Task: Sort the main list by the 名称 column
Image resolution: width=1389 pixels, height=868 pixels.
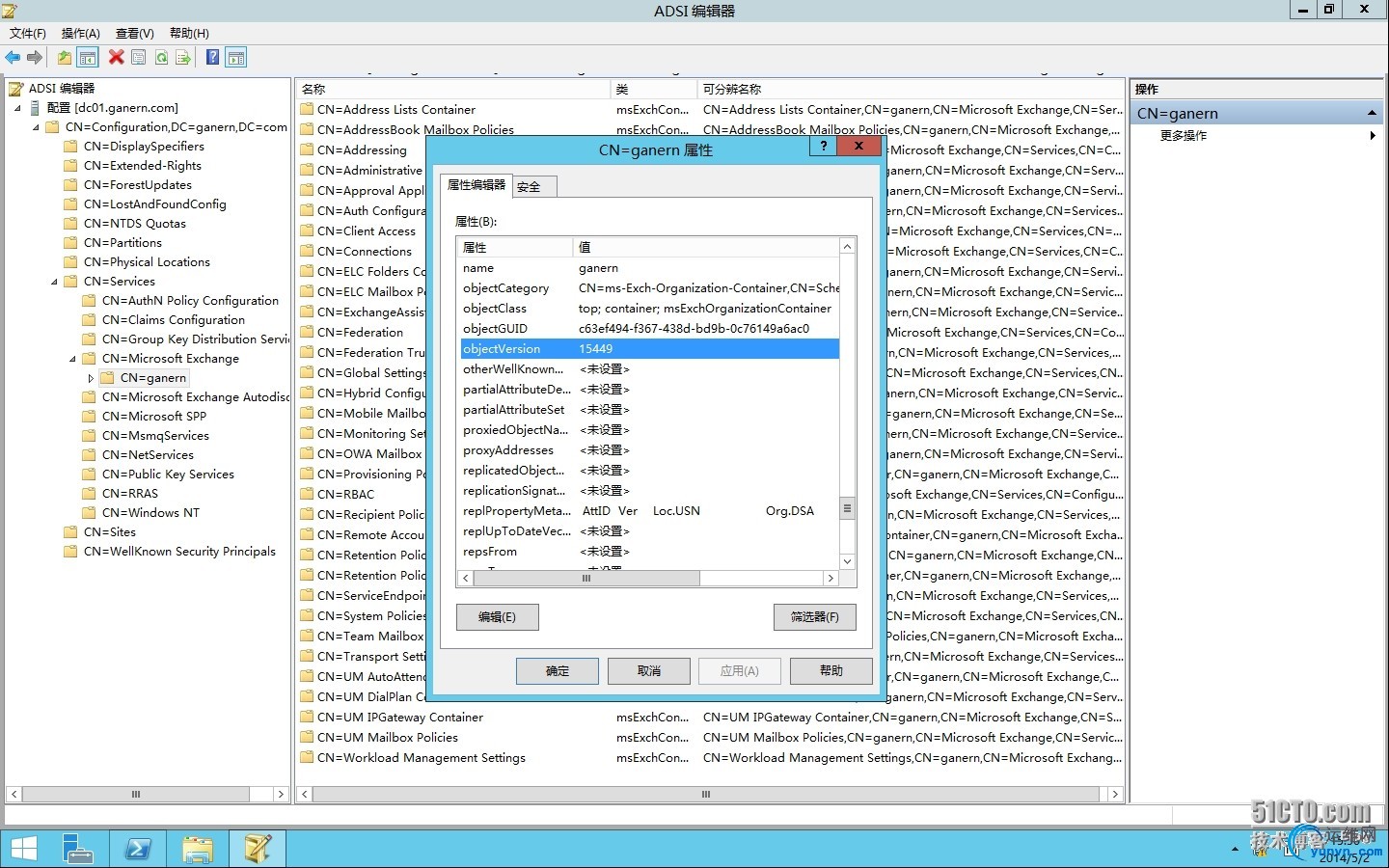Action: pyautogui.click(x=453, y=90)
